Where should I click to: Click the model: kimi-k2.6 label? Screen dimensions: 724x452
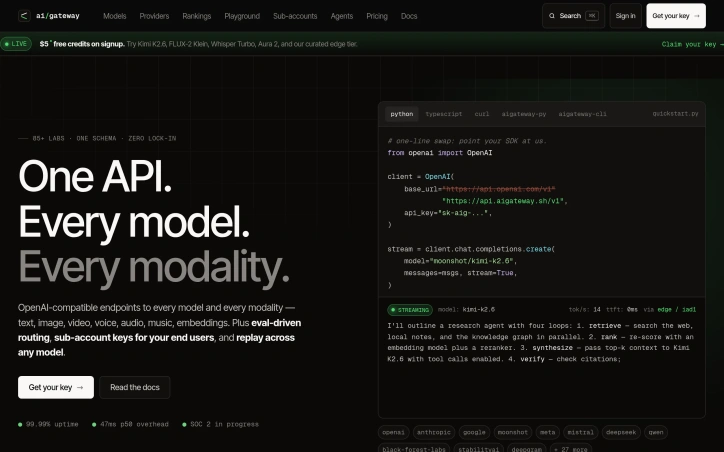466,310
